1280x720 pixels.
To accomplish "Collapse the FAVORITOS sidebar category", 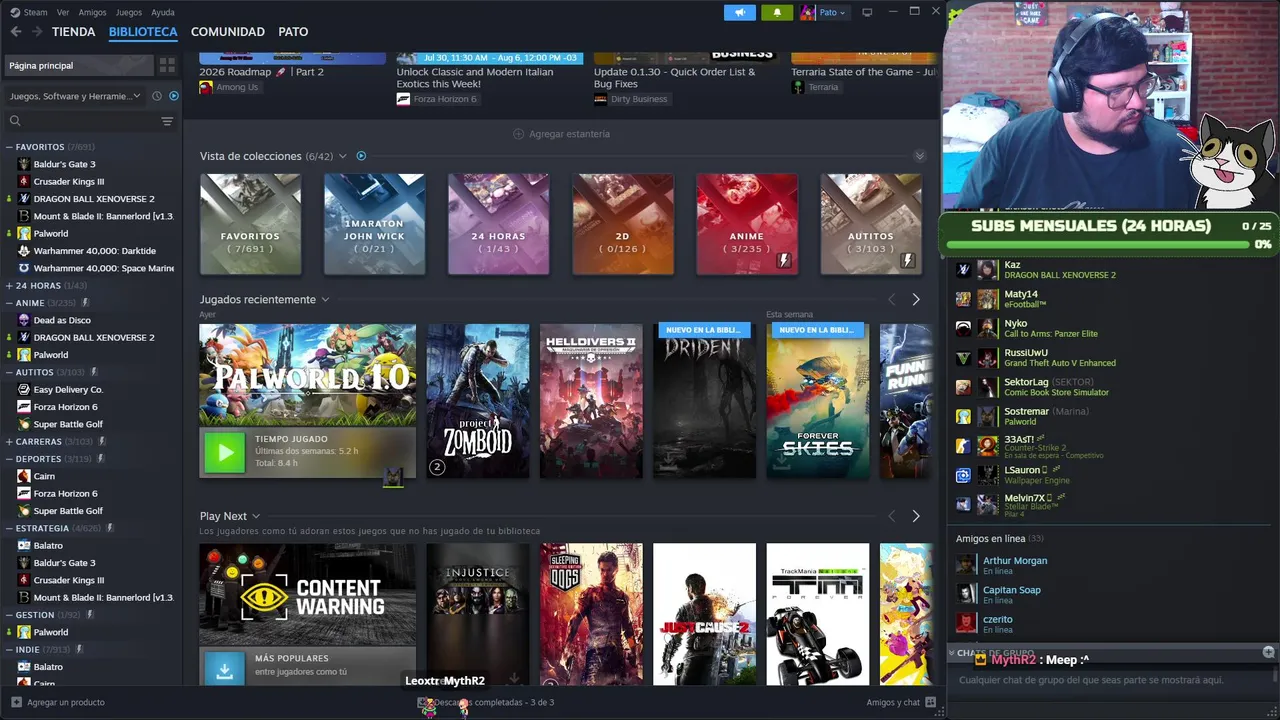I will (x=9, y=147).
